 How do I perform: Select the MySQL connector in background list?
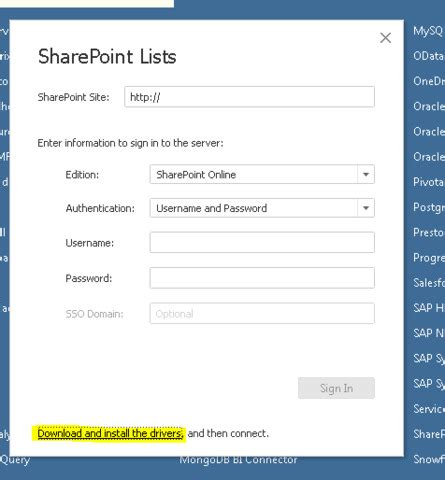pos(429,31)
